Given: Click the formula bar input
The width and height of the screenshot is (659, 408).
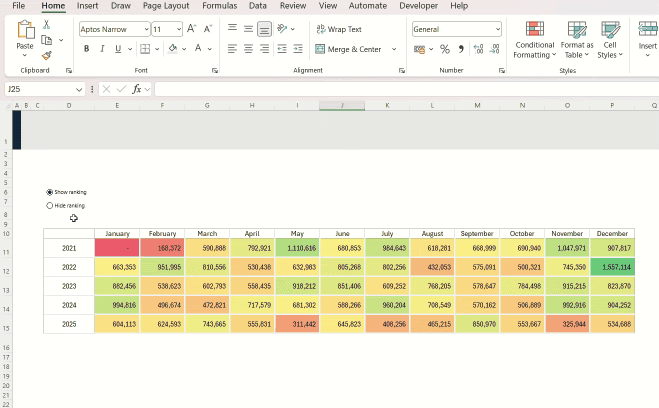Looking at the screenshot, I should coord(406,89).
